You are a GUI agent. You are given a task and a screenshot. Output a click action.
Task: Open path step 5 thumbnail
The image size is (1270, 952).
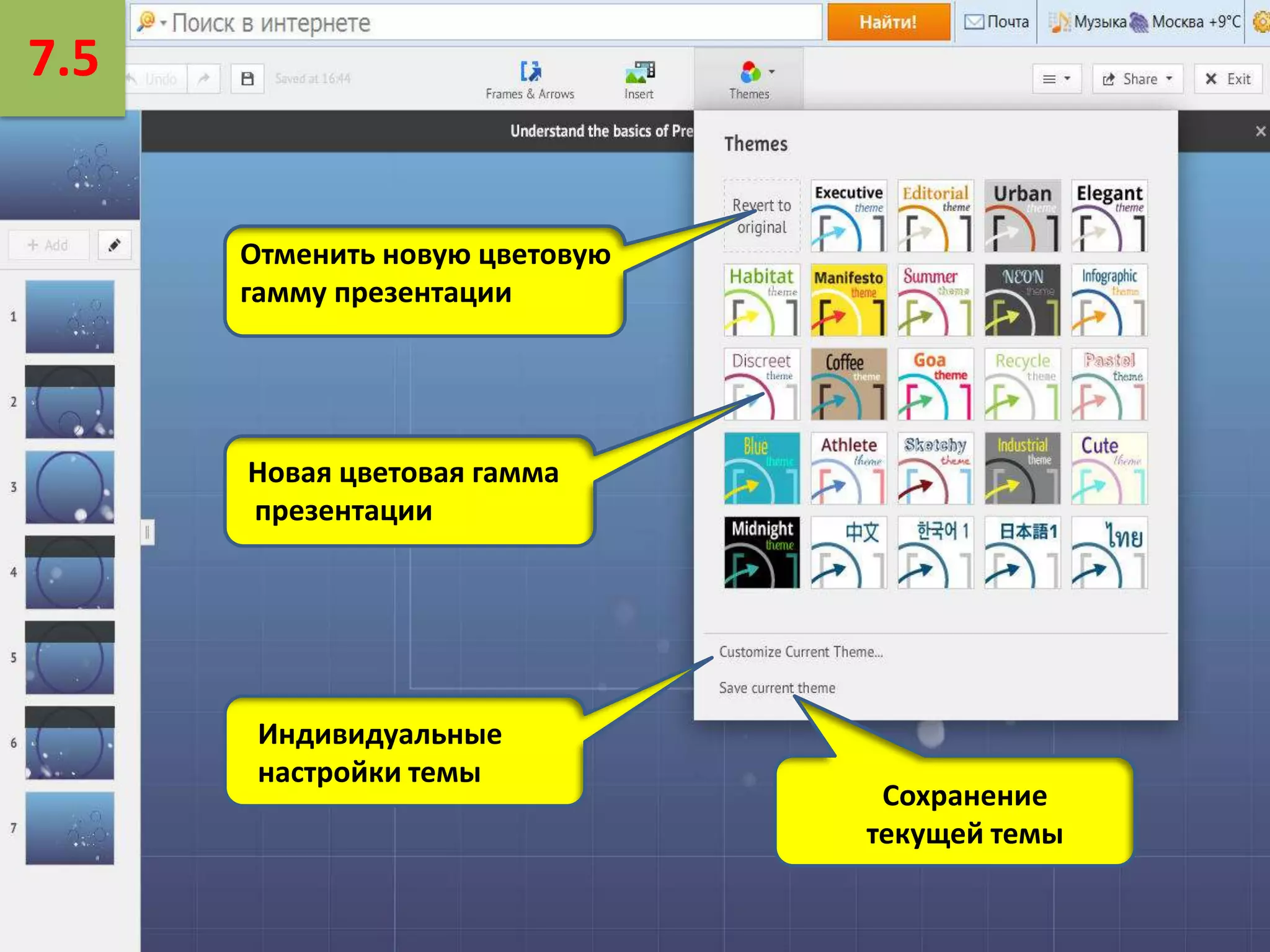point(69,658)
